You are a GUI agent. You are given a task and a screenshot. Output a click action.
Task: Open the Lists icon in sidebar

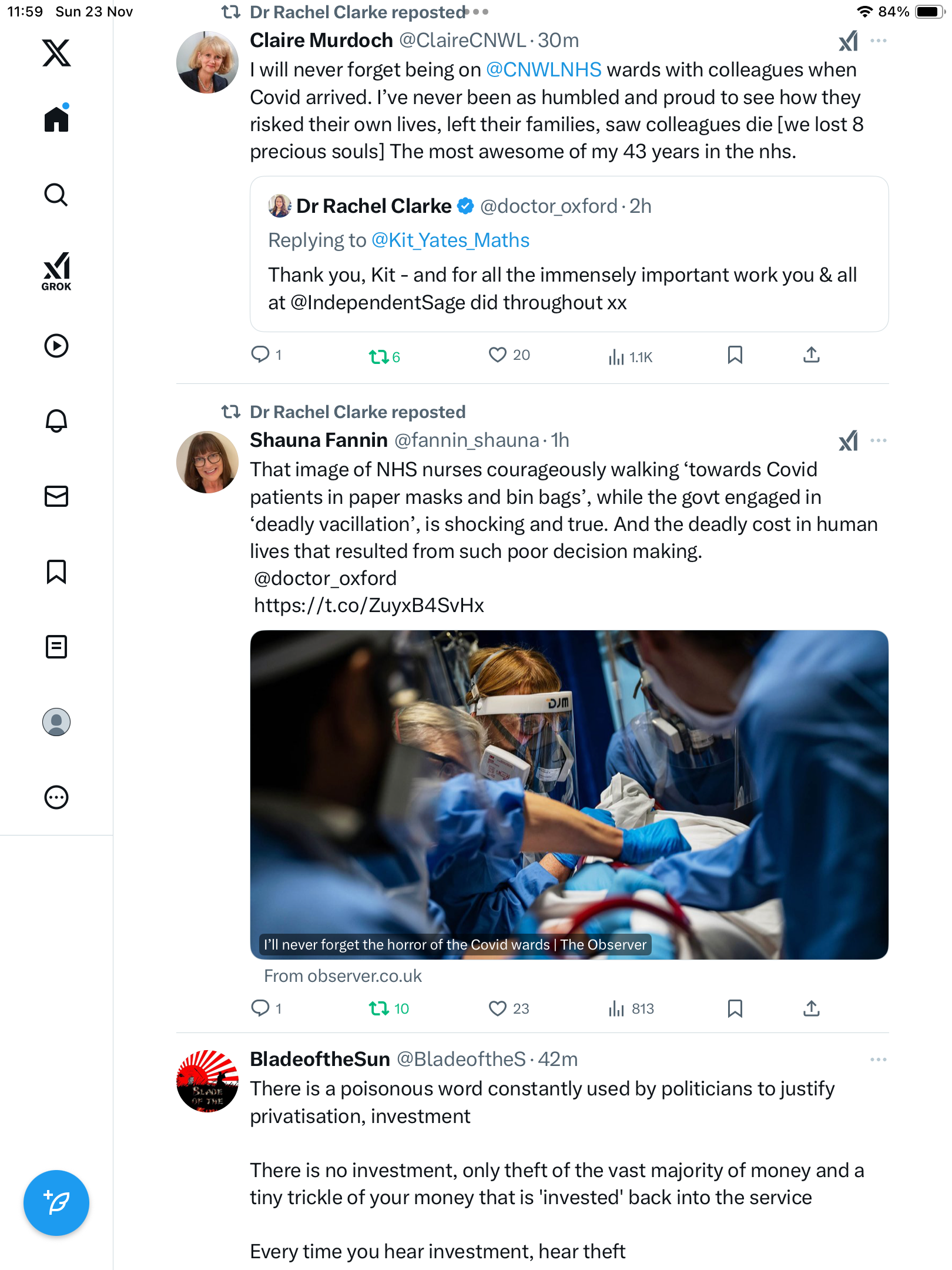[x=56, y=647]
